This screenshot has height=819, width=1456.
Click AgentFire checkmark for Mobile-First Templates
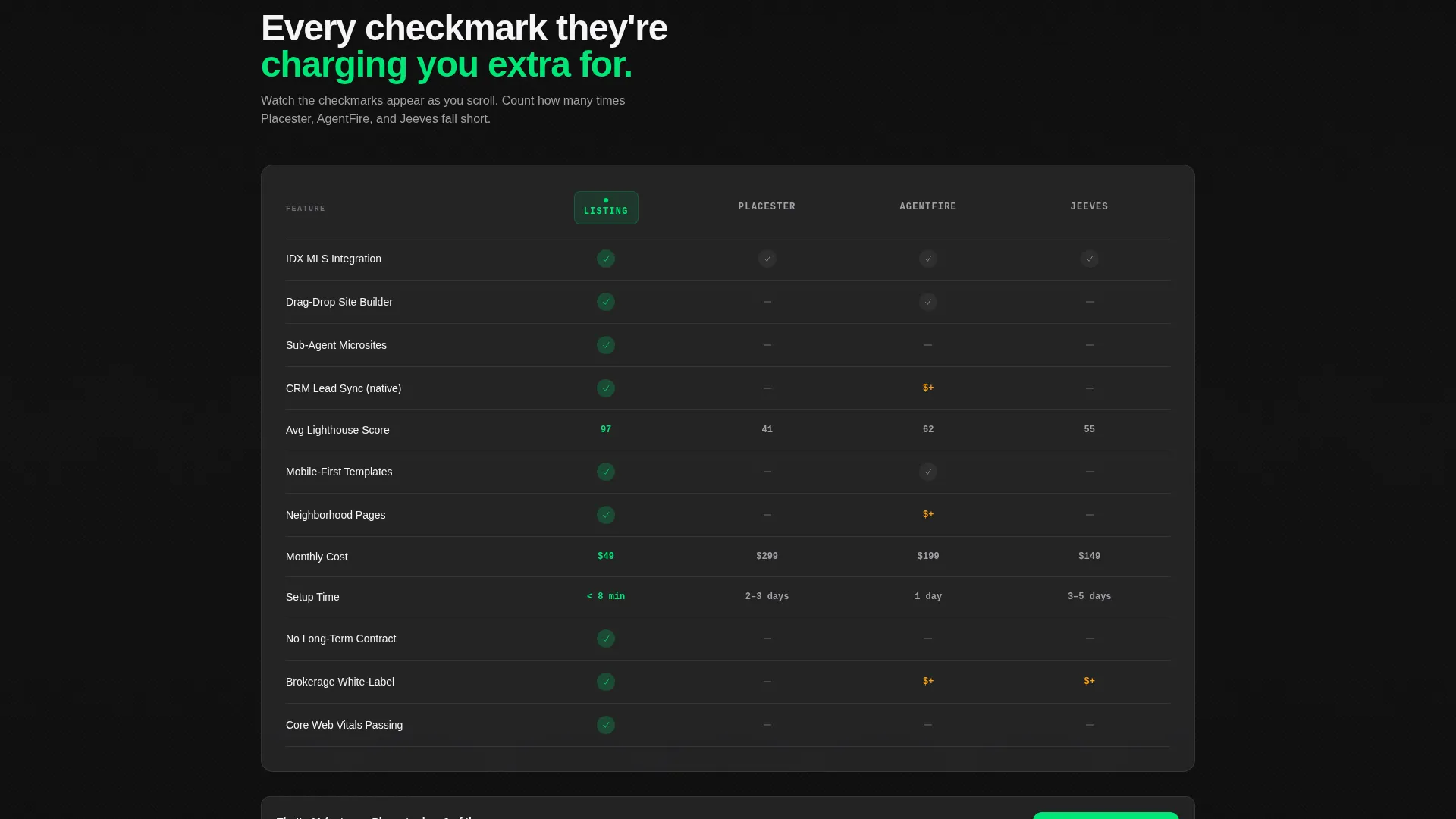click(x=928, y=472)
